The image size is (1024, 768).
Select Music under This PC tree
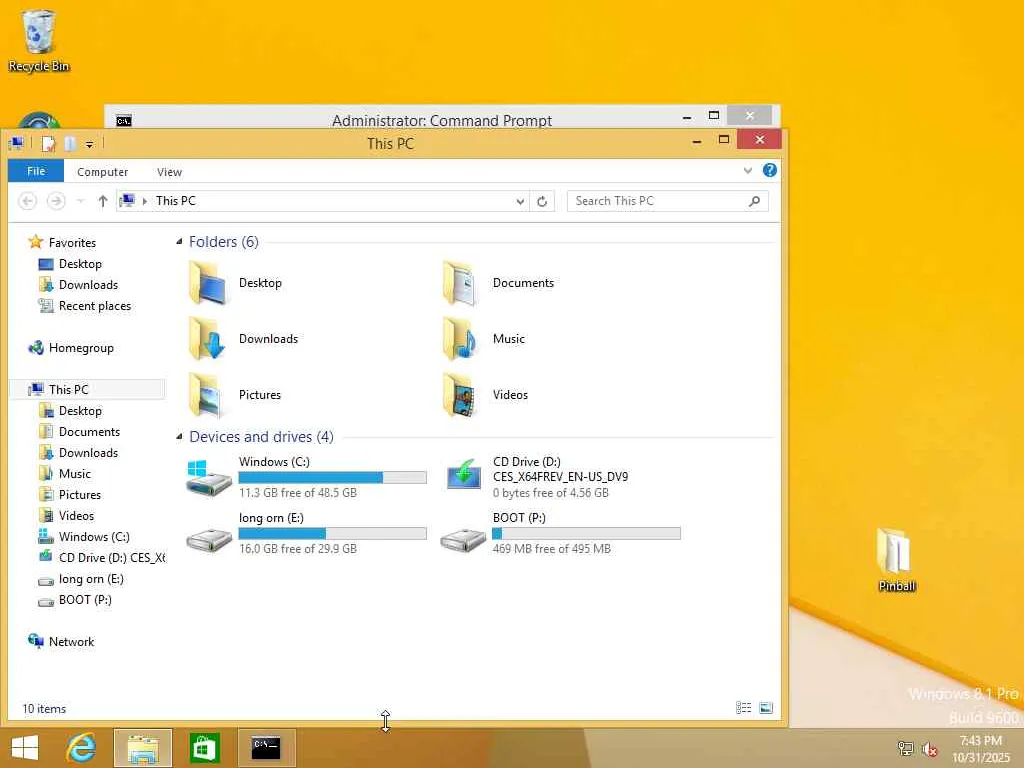coord(74,473)
